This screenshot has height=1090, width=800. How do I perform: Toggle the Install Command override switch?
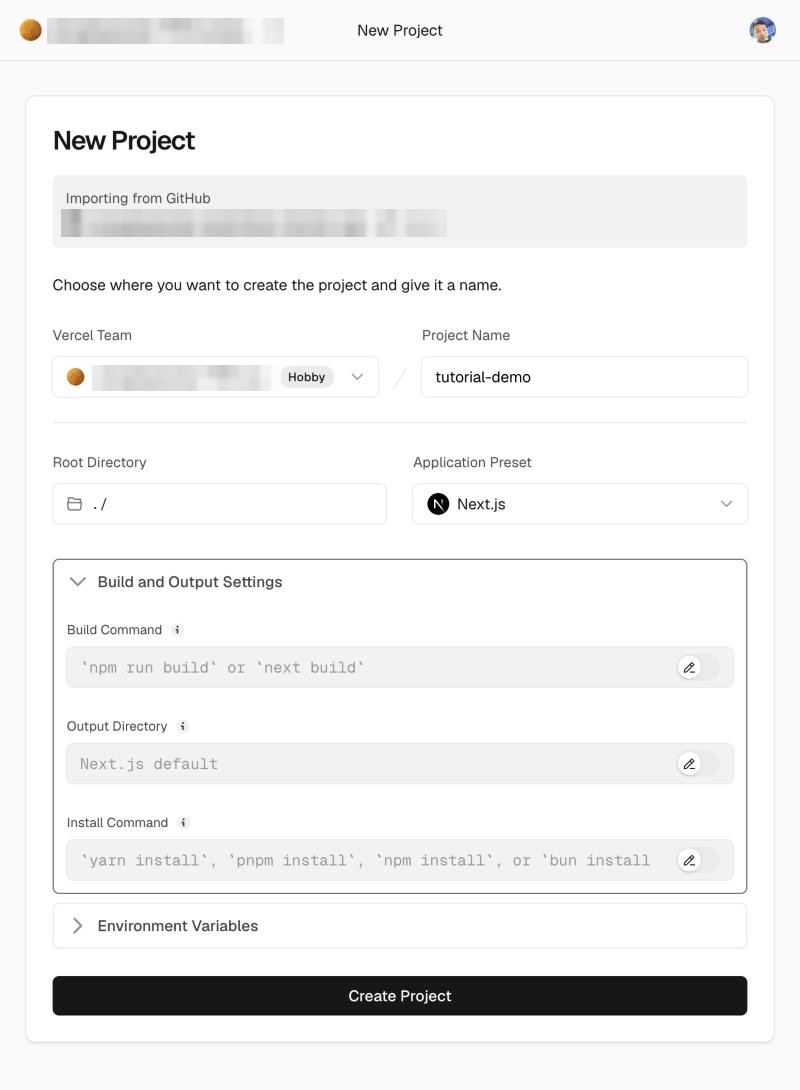[699, 860]
